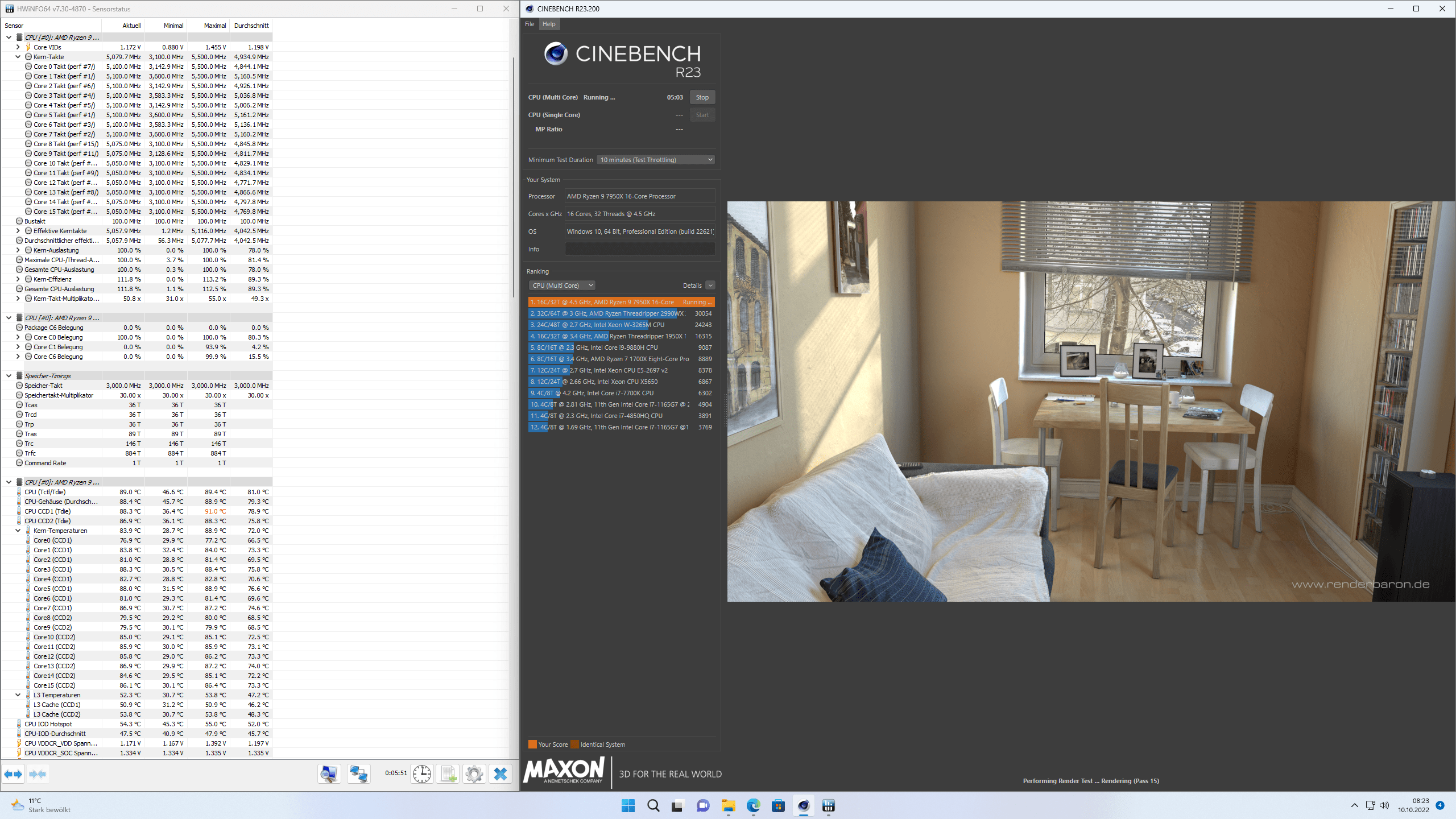
Task: Reset min/max values with the clock icon
Action: pos(422,774)
